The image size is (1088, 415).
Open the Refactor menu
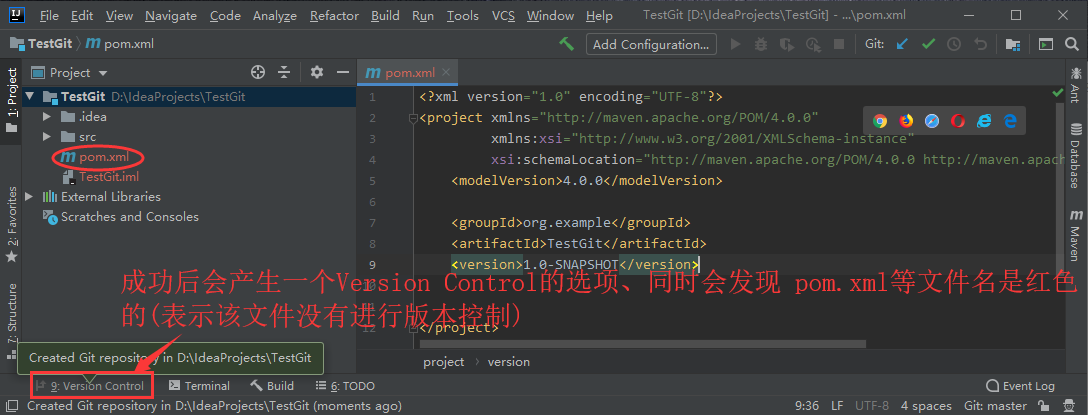pyautogui.click(x=334, y=15)
